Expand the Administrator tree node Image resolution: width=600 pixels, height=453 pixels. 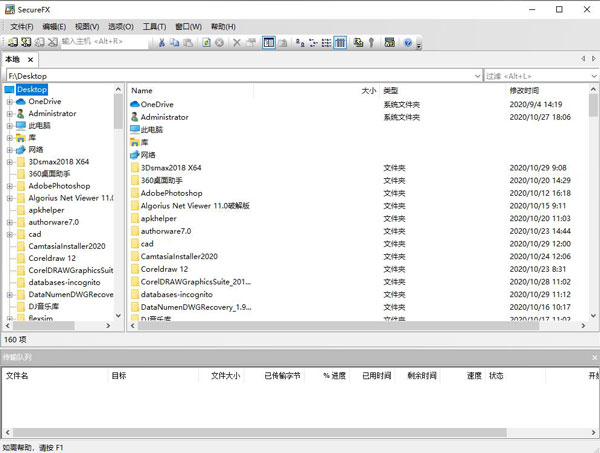point(9,114)
